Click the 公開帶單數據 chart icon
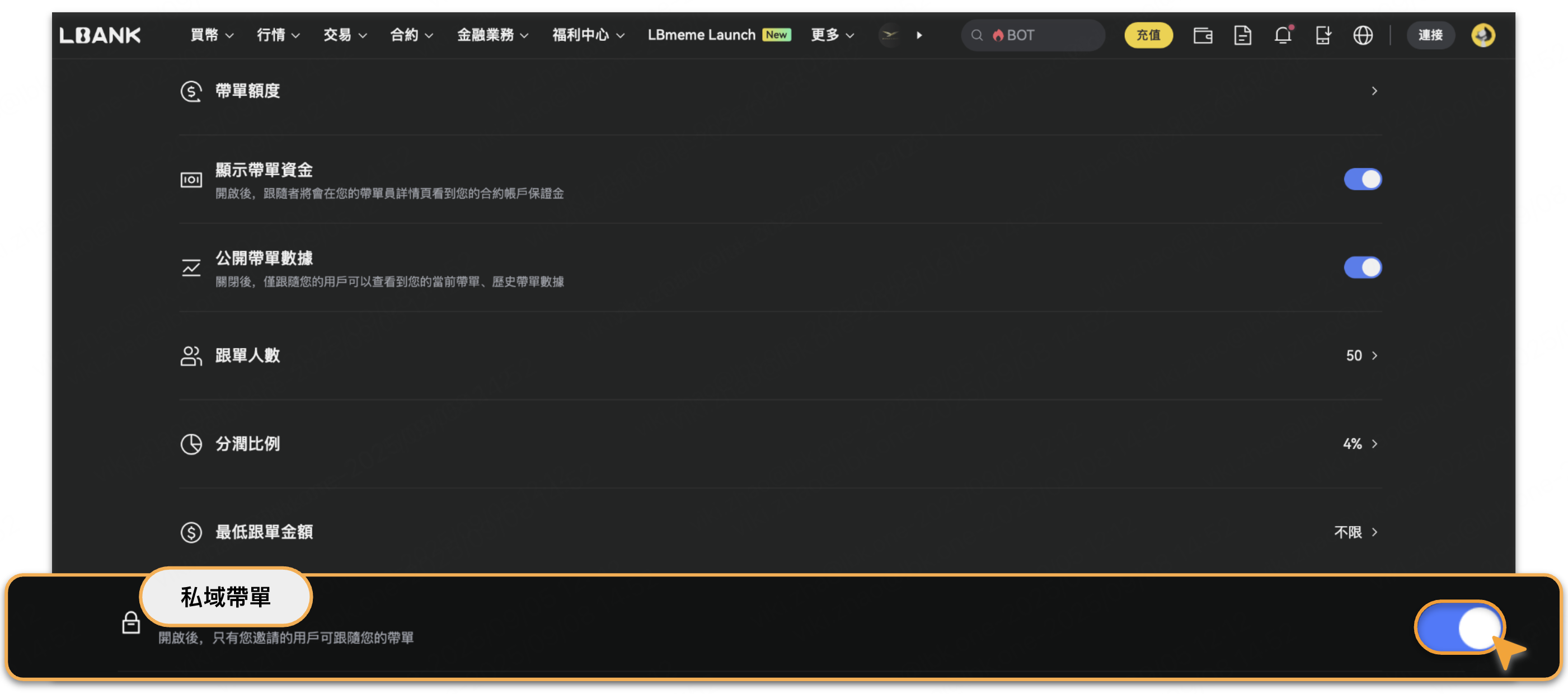Screen dimensions: 1568x694 [x=191, y=268]
